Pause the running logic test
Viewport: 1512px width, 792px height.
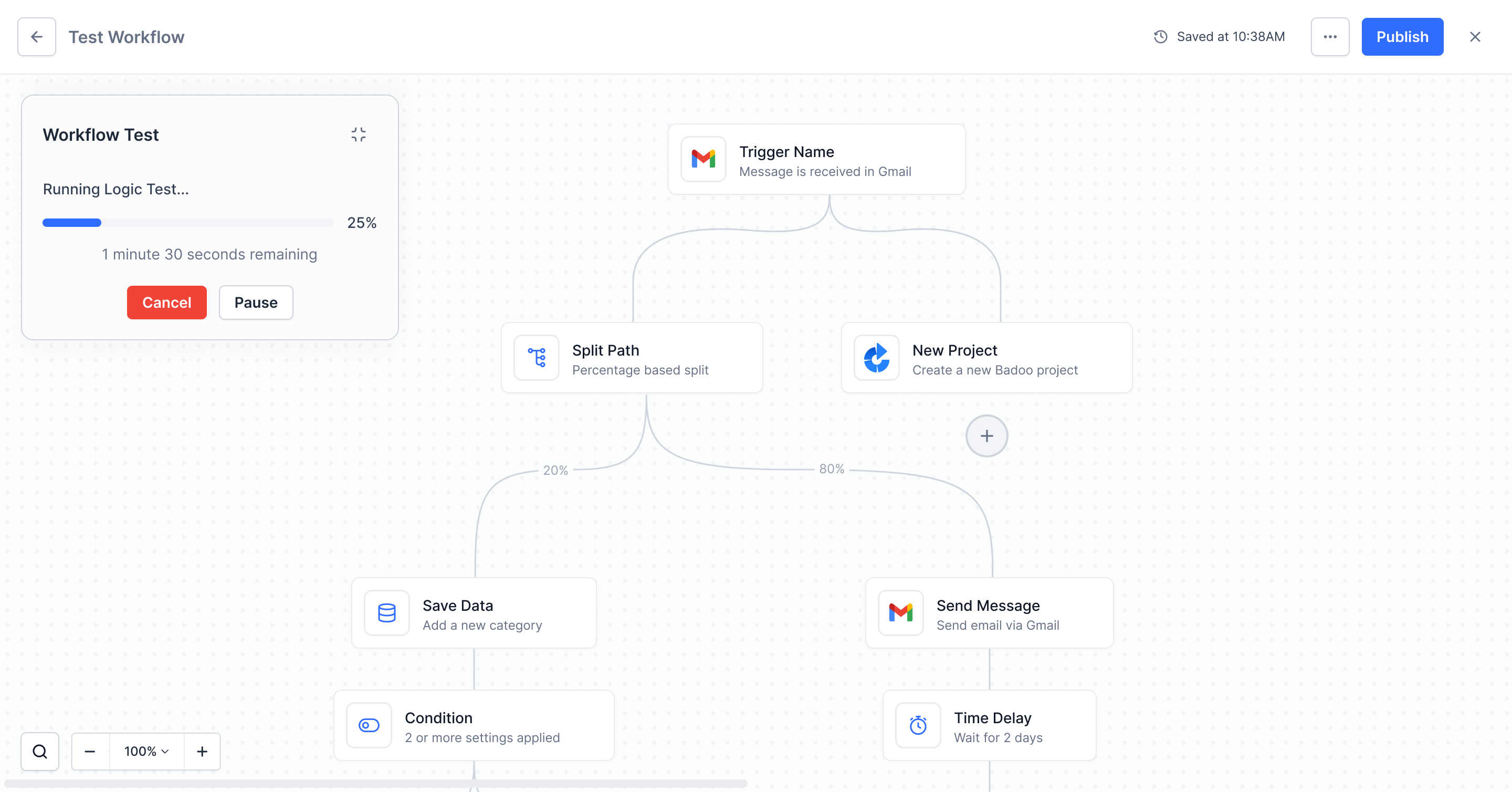click(x=256, y=303)
